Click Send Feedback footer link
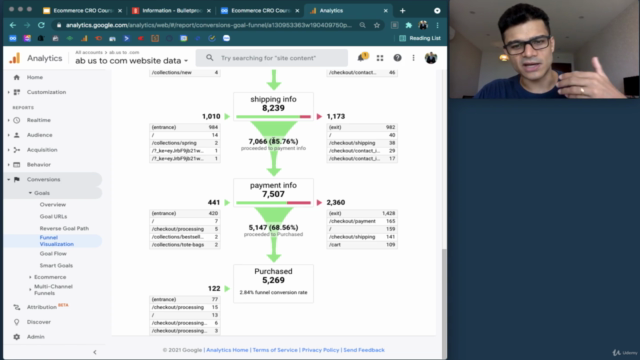Image resolution: width=640 pixels, height=360 pixels. coord(364,350)
